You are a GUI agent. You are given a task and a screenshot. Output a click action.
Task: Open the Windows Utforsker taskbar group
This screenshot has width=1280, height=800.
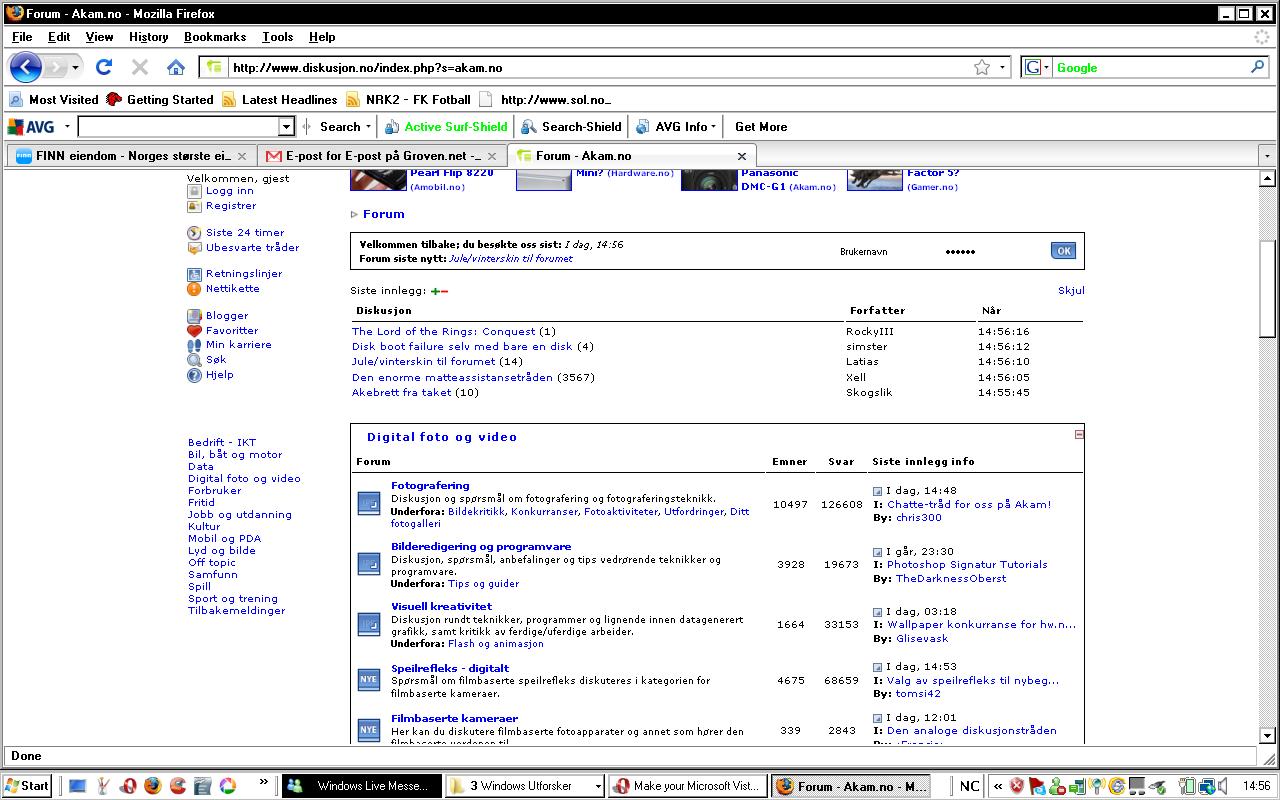(525, 786)
